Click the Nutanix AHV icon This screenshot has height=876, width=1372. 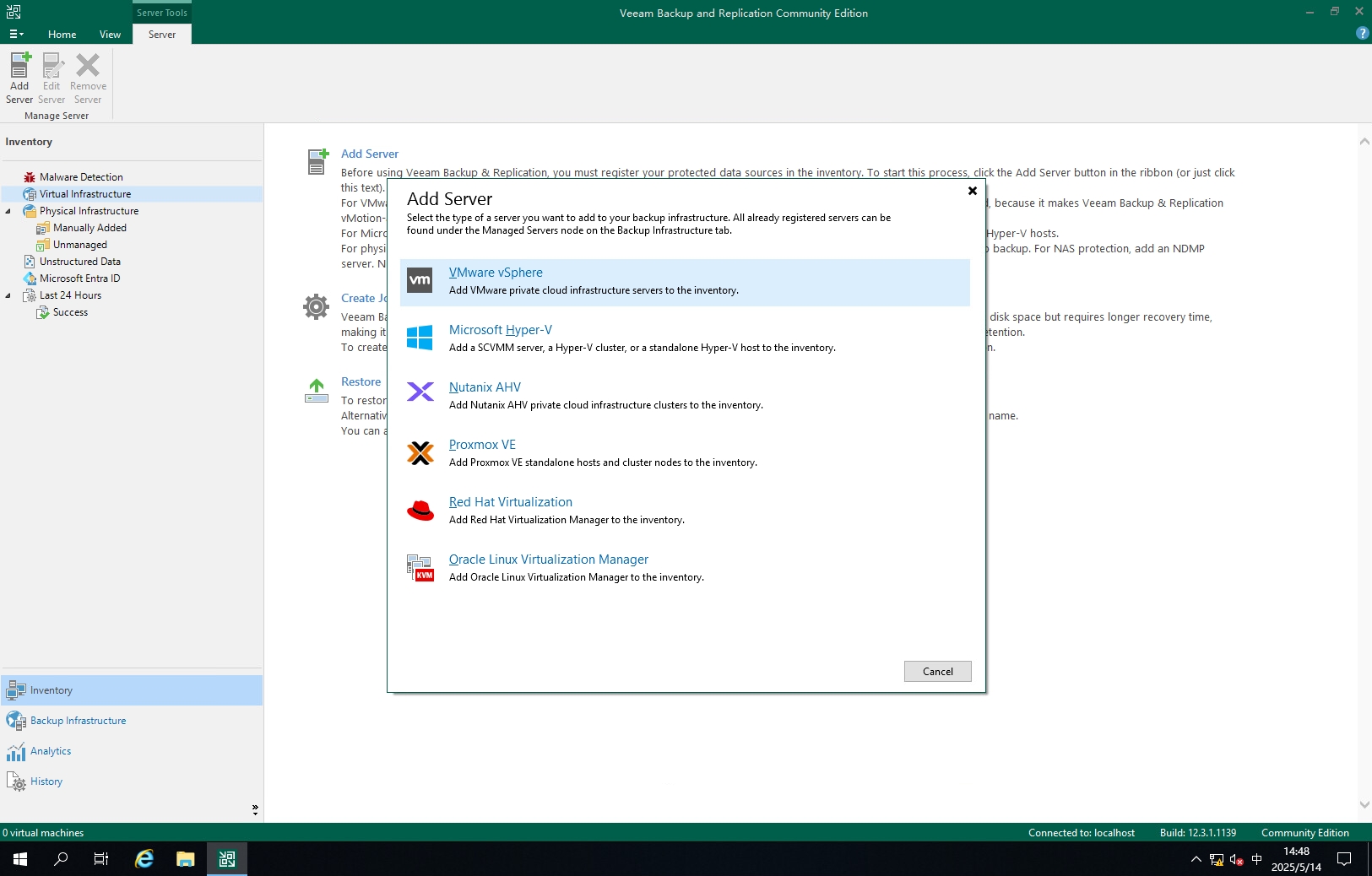[x=420, y=392]
